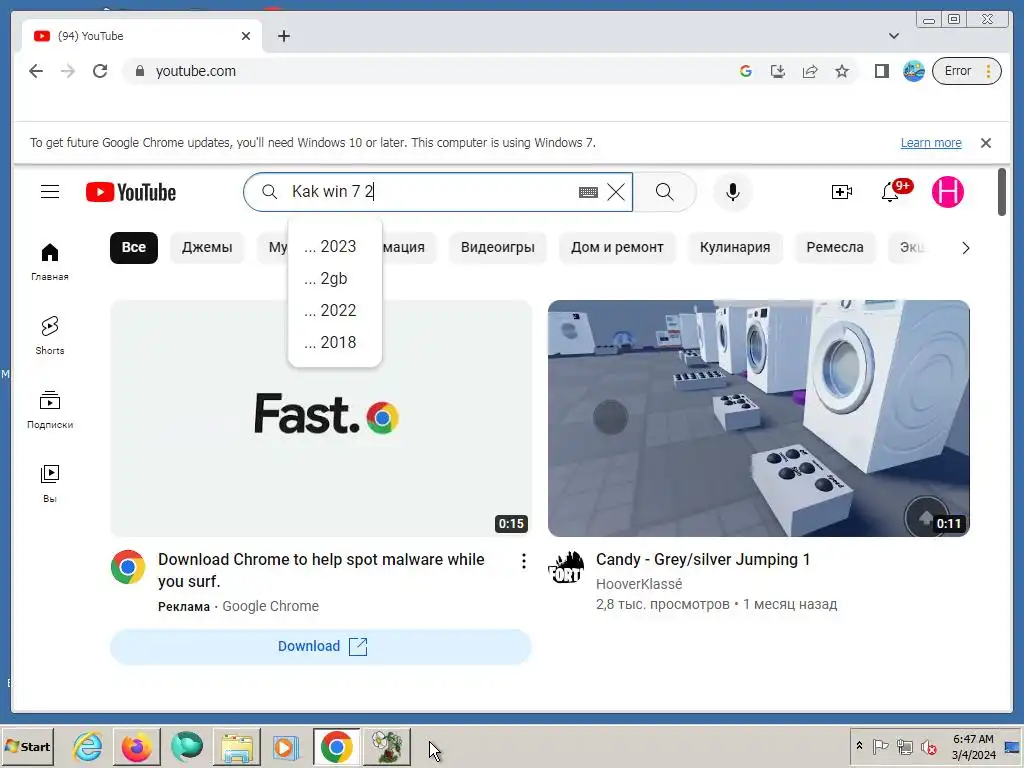Viewport: 1024px width, 768px height.
Task: Select the Все category chip
Action: (x=134, y=248)
